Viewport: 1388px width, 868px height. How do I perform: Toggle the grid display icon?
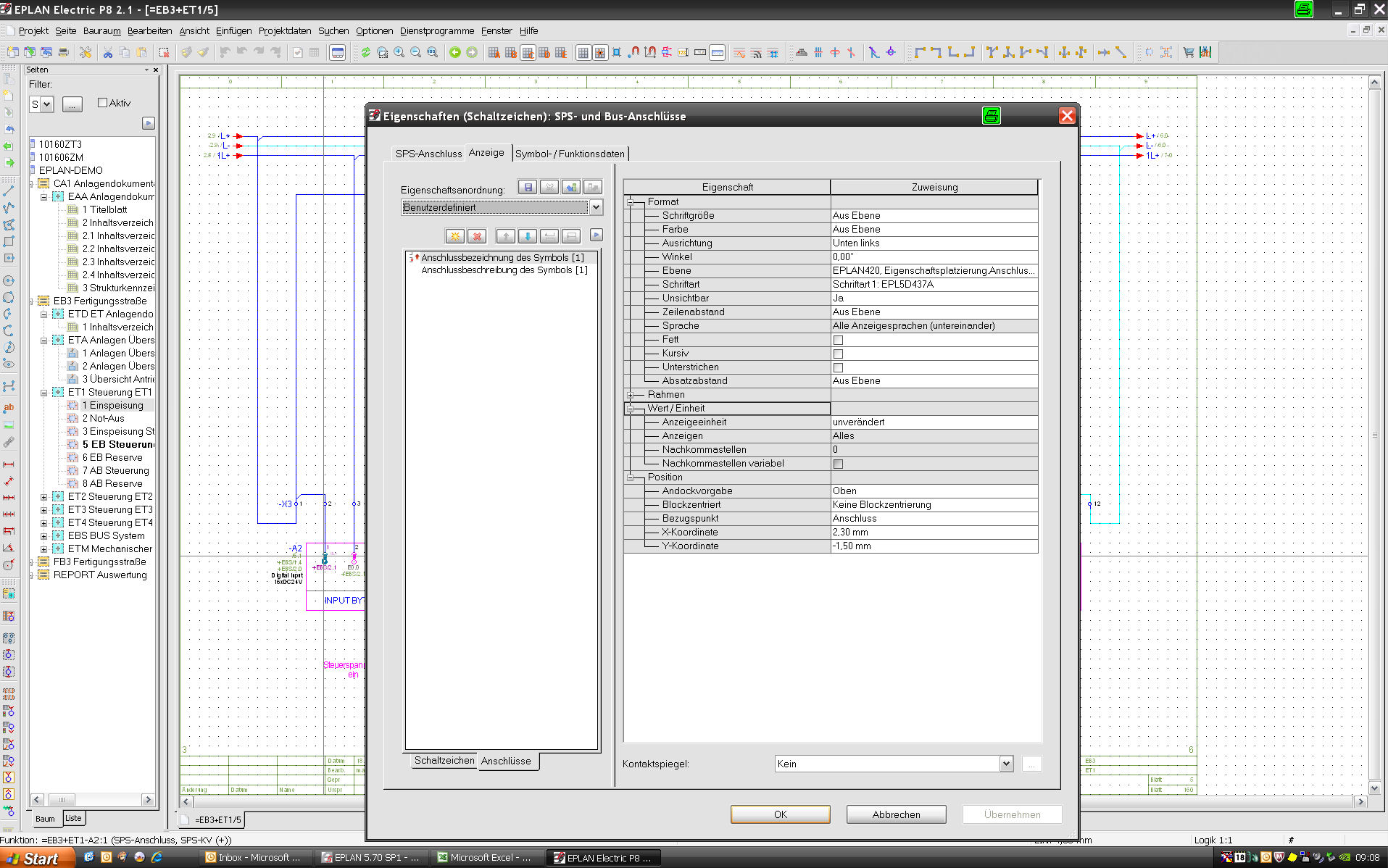[x=583, y=52]
